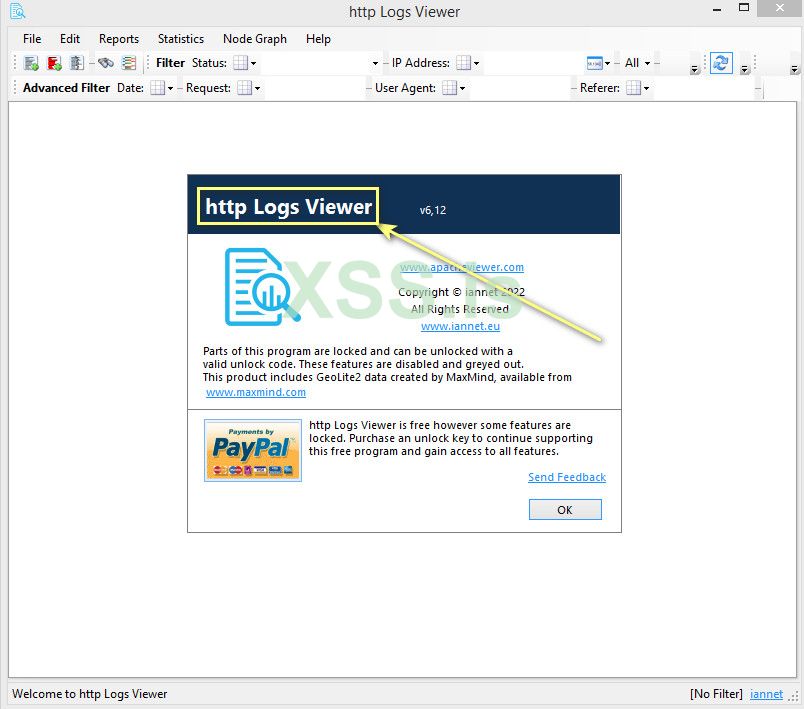
Task: Click the Referer filter grid icon
Action: 634,88
